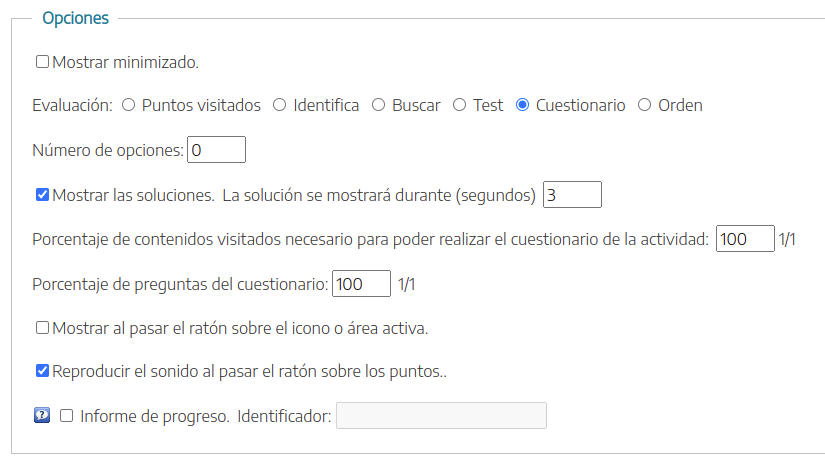Image resolution: width=825 pixels, height=472 pixels.
Task: Click the Opciones section heading
Action: 76,18
